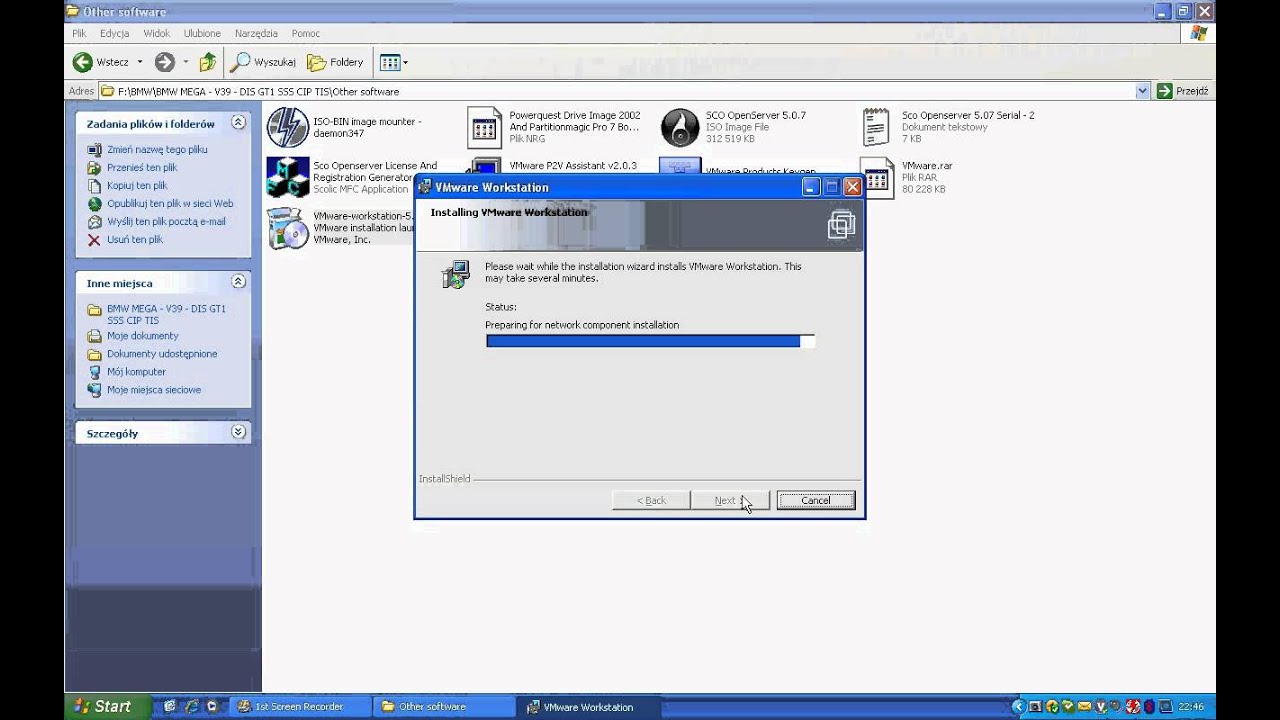Click the green checkmark shield tray icon
The width and height of the screenshot is (1280, 720).
[x=1068, y=706]
